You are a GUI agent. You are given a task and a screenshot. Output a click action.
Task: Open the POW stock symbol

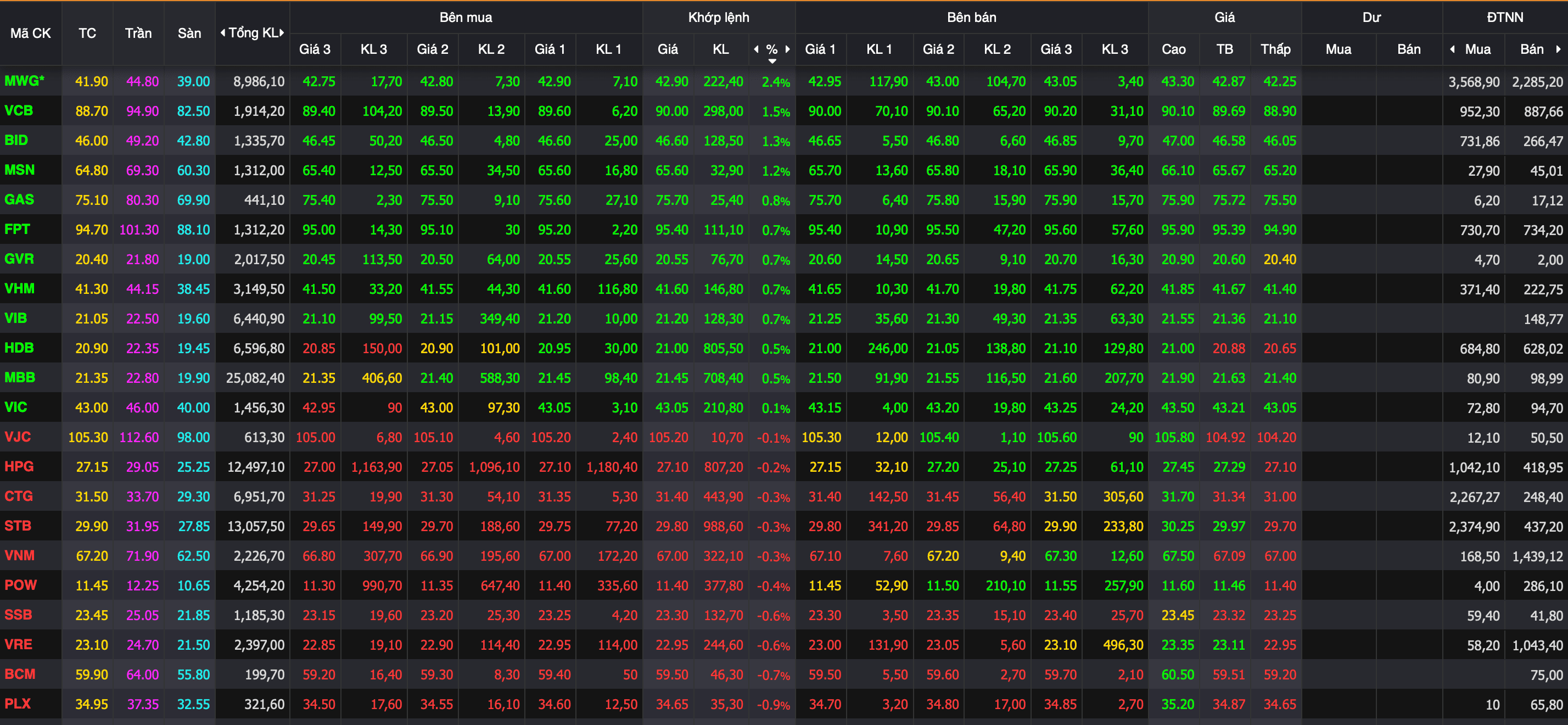(21, 585)
